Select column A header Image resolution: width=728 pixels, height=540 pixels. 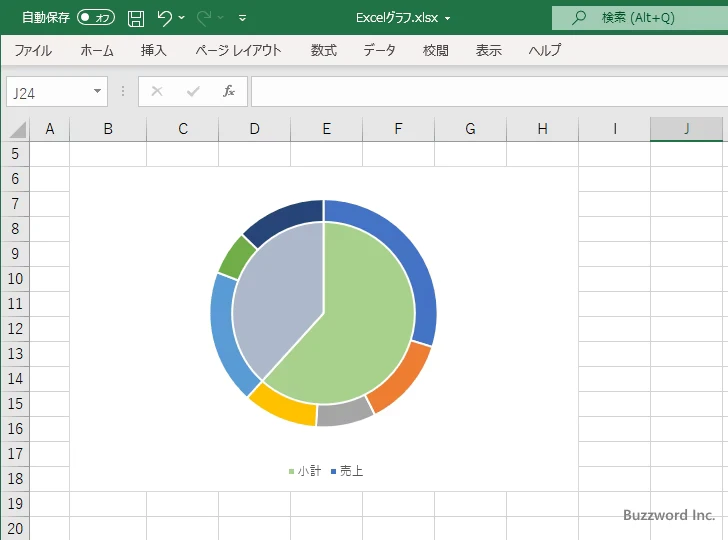coord(50,129)
